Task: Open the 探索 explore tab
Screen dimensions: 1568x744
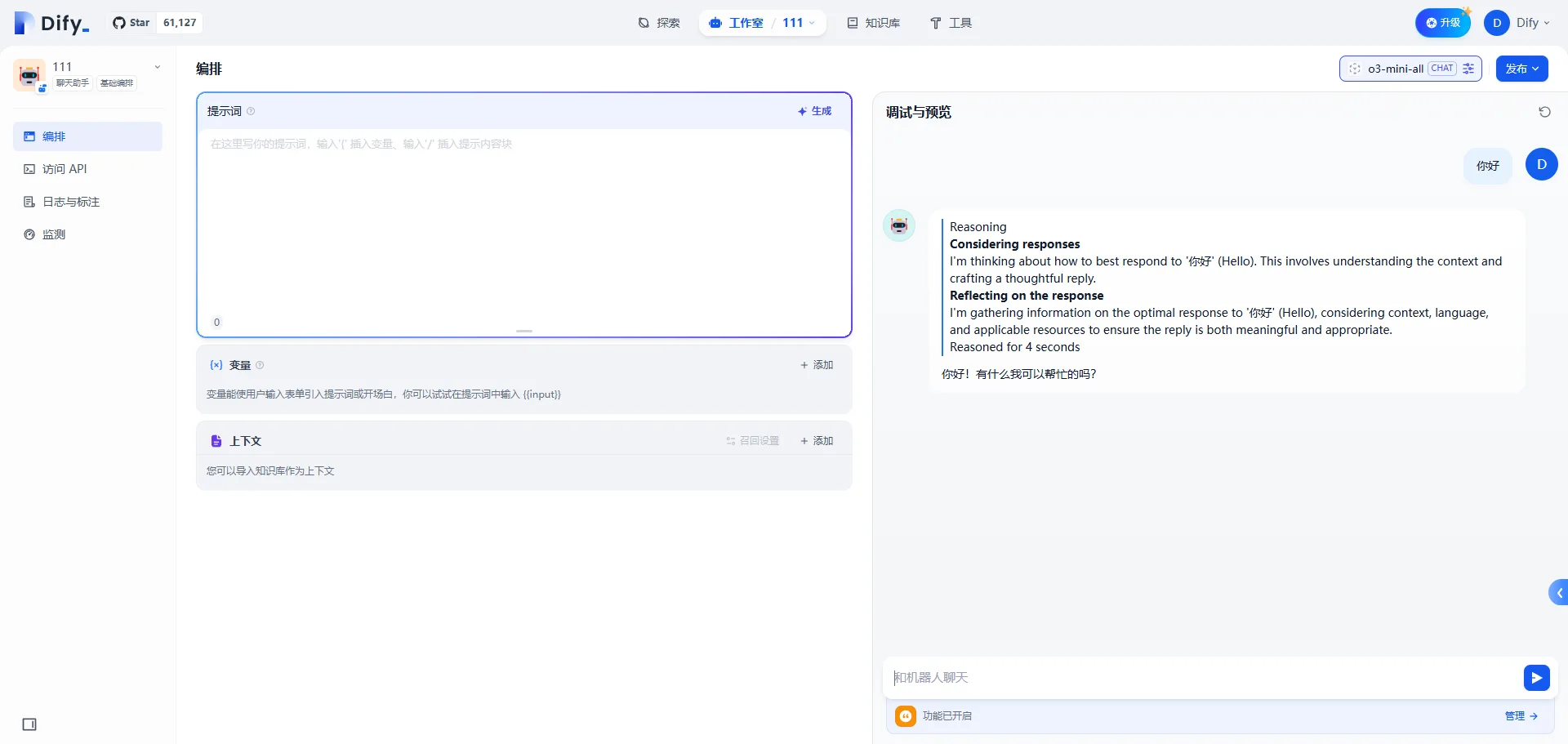Action: [x=659, y=23]
